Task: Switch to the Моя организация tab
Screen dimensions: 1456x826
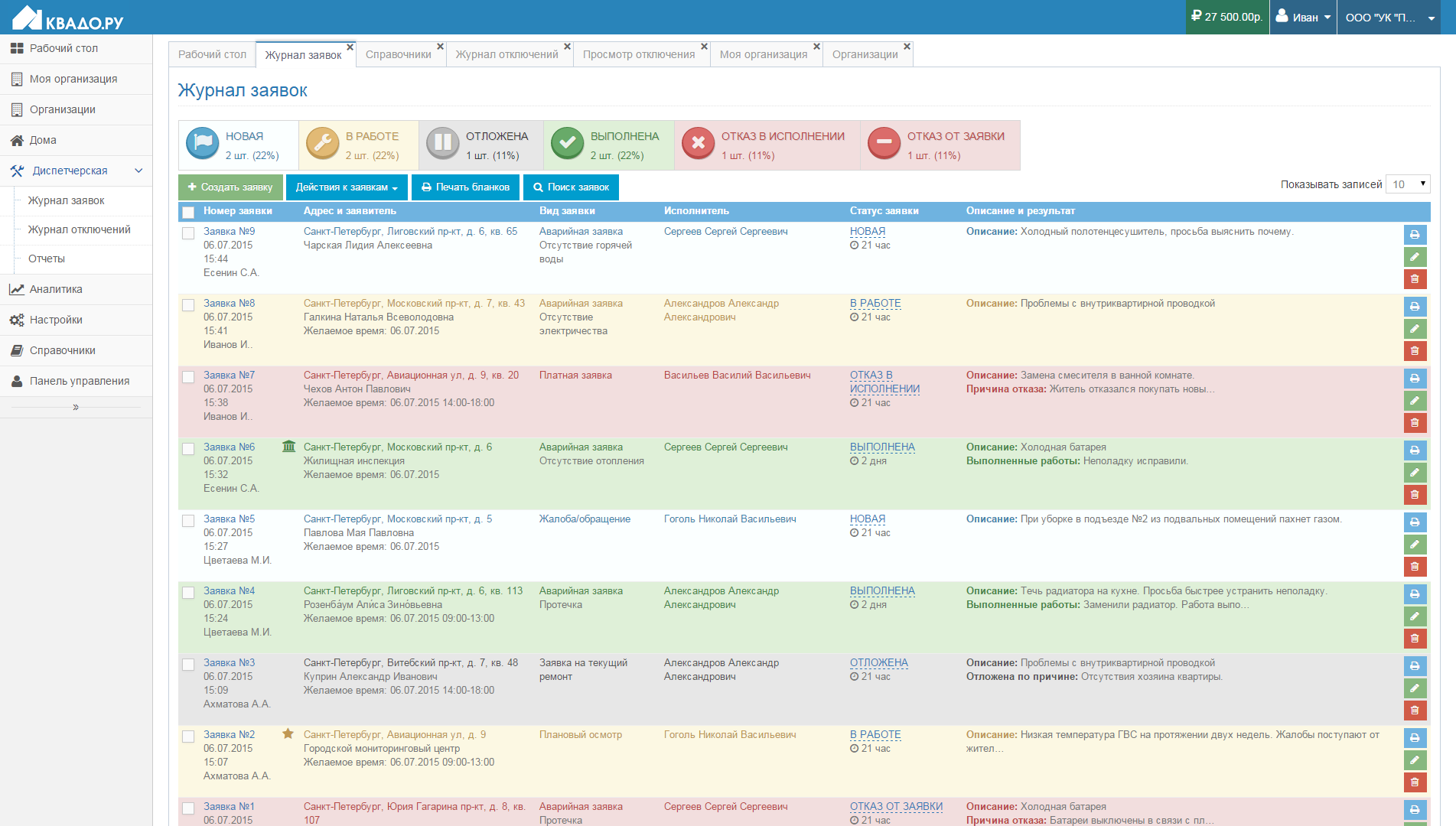Action: [764, 54]
